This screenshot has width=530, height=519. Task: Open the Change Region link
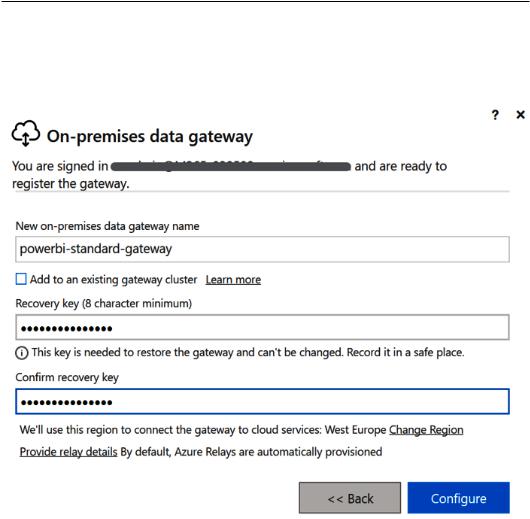(x=426, y=430)
